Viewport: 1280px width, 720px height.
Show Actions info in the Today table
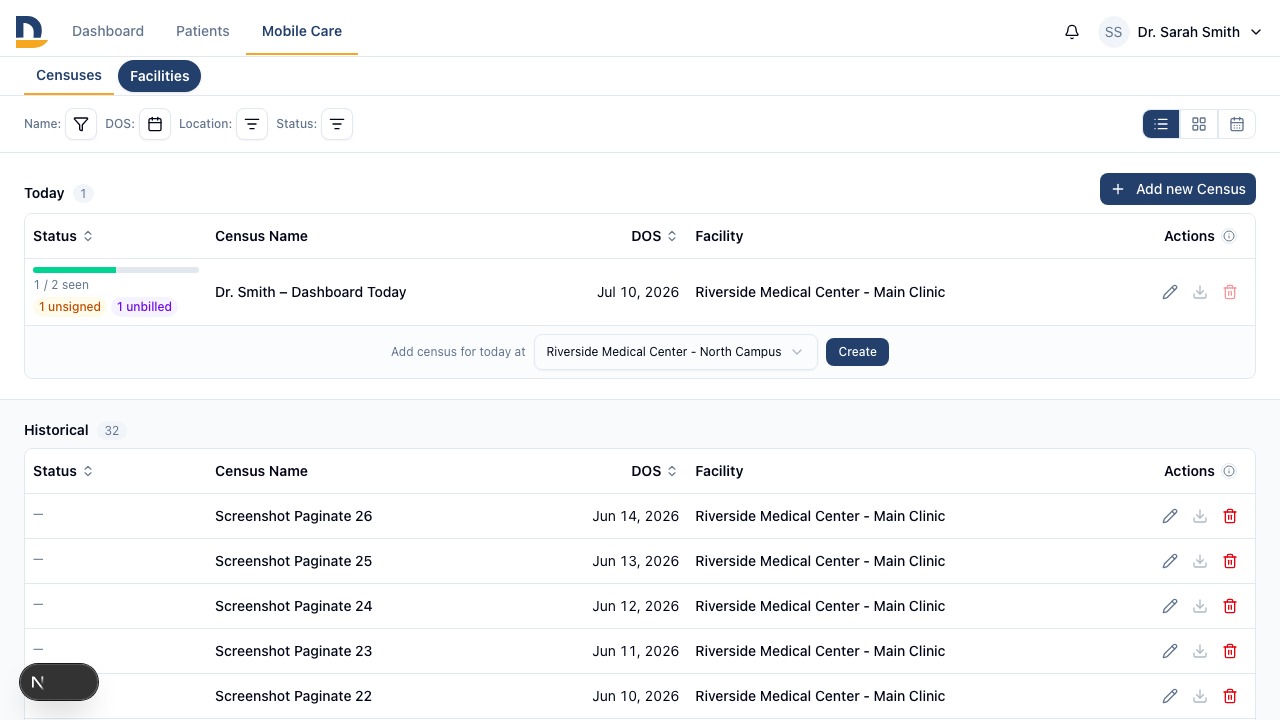(1229, 236)
